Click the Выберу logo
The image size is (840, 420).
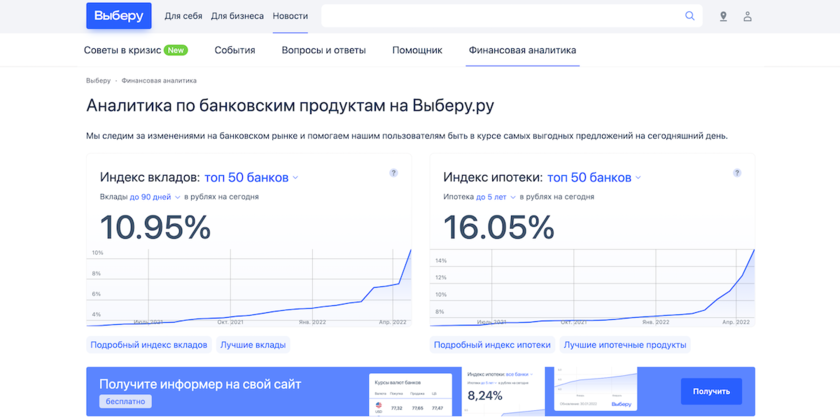tap(119, 16)
